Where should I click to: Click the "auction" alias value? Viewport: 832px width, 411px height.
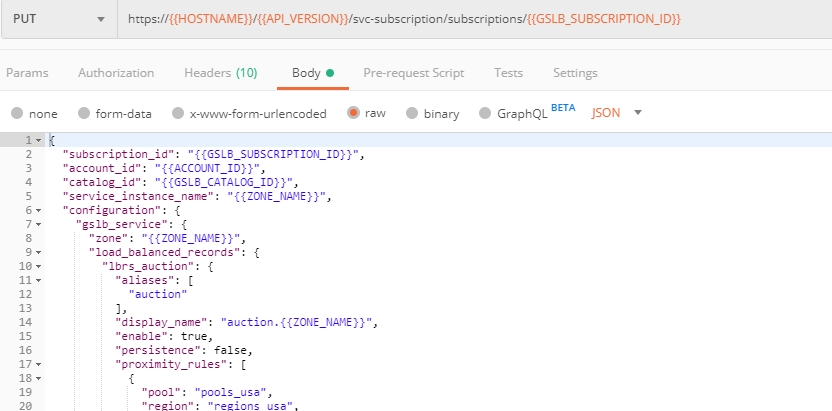158,294
